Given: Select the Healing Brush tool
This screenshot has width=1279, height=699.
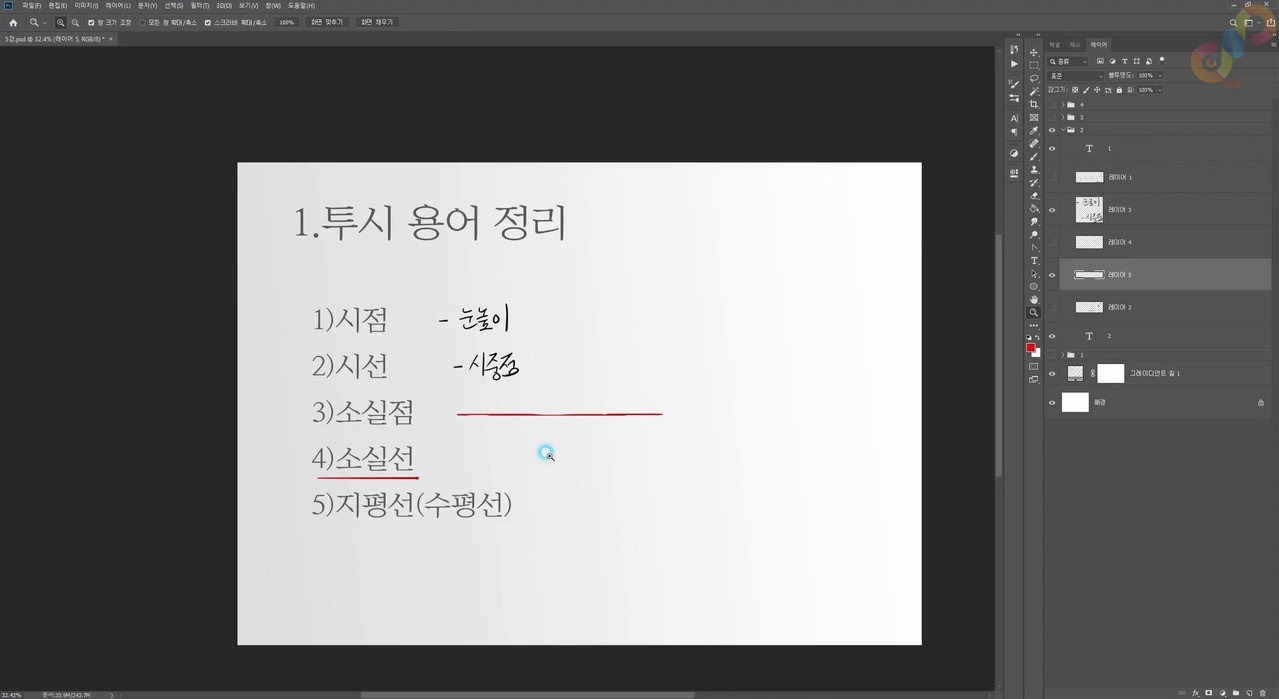Looking at the screenshot, I should click(1034, 143).
